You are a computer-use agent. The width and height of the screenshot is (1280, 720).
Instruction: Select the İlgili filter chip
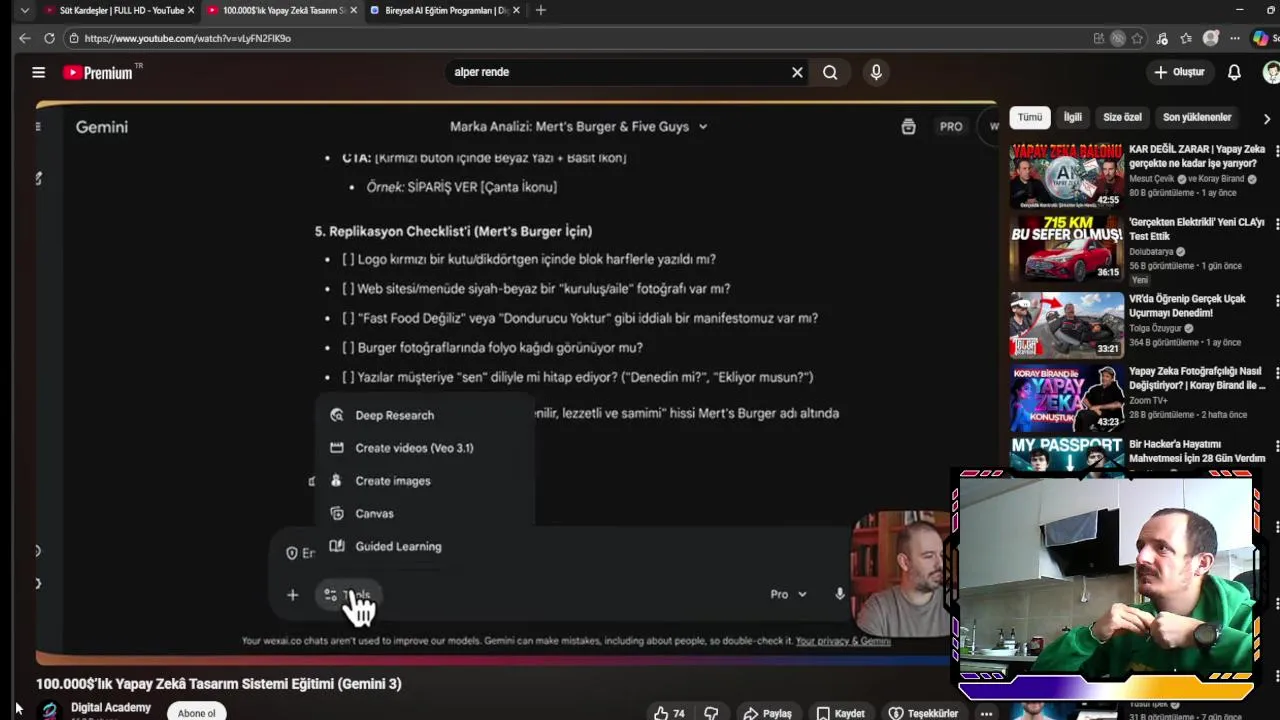1073,117
